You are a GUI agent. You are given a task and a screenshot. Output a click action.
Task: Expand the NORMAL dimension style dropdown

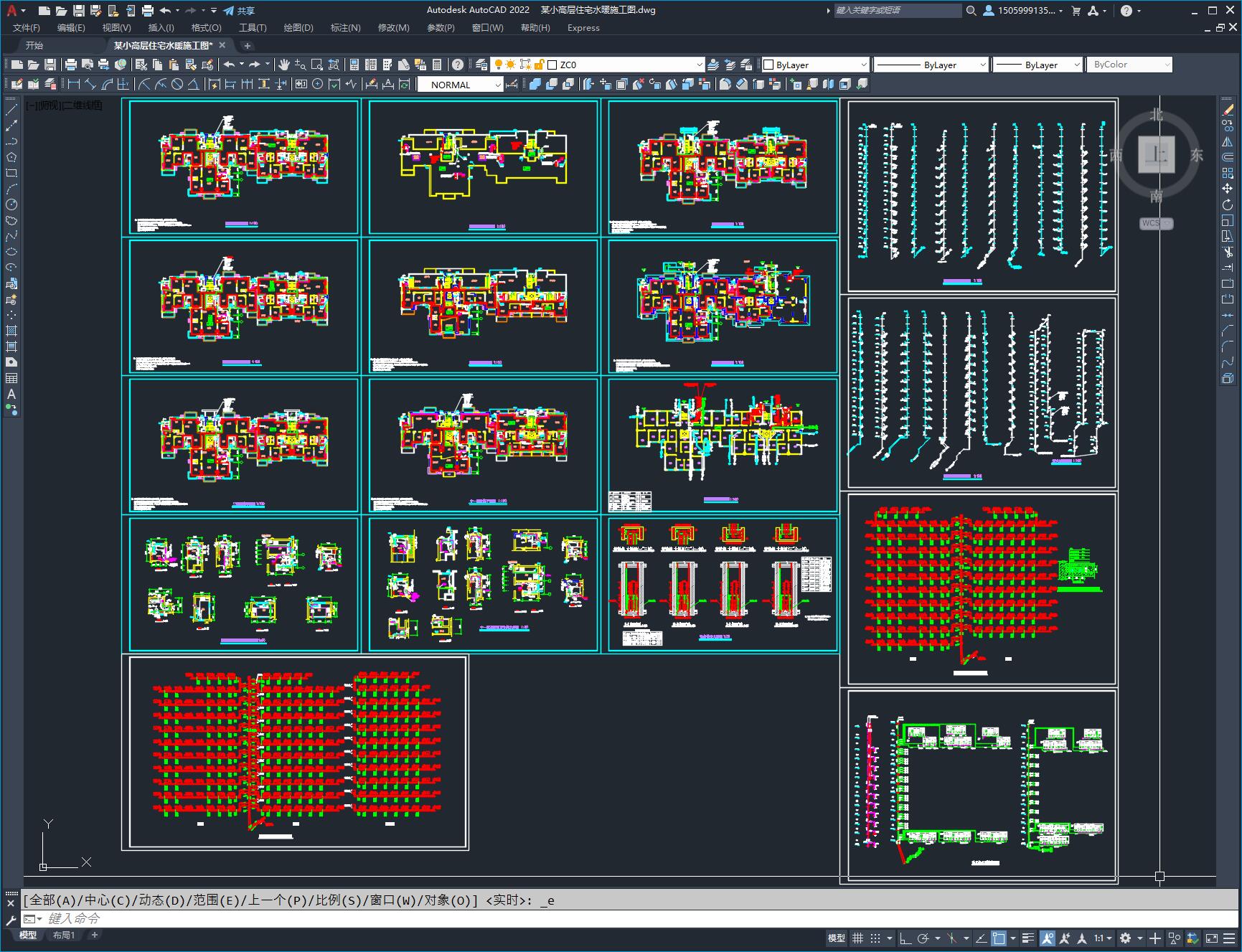[460, 85]
